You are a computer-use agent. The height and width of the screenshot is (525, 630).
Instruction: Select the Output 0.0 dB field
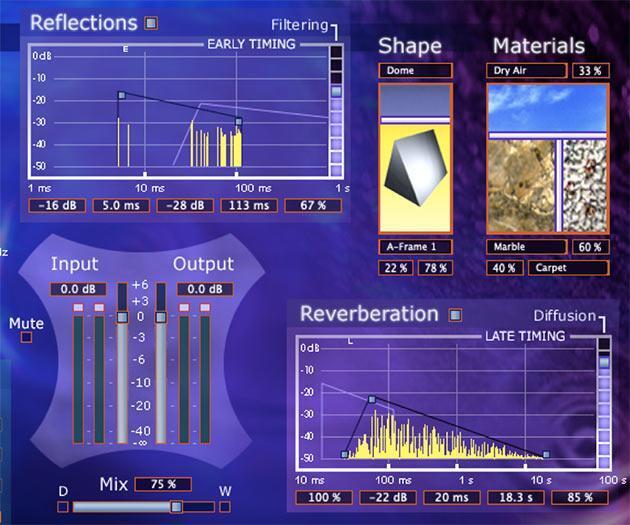coord(205,289)
